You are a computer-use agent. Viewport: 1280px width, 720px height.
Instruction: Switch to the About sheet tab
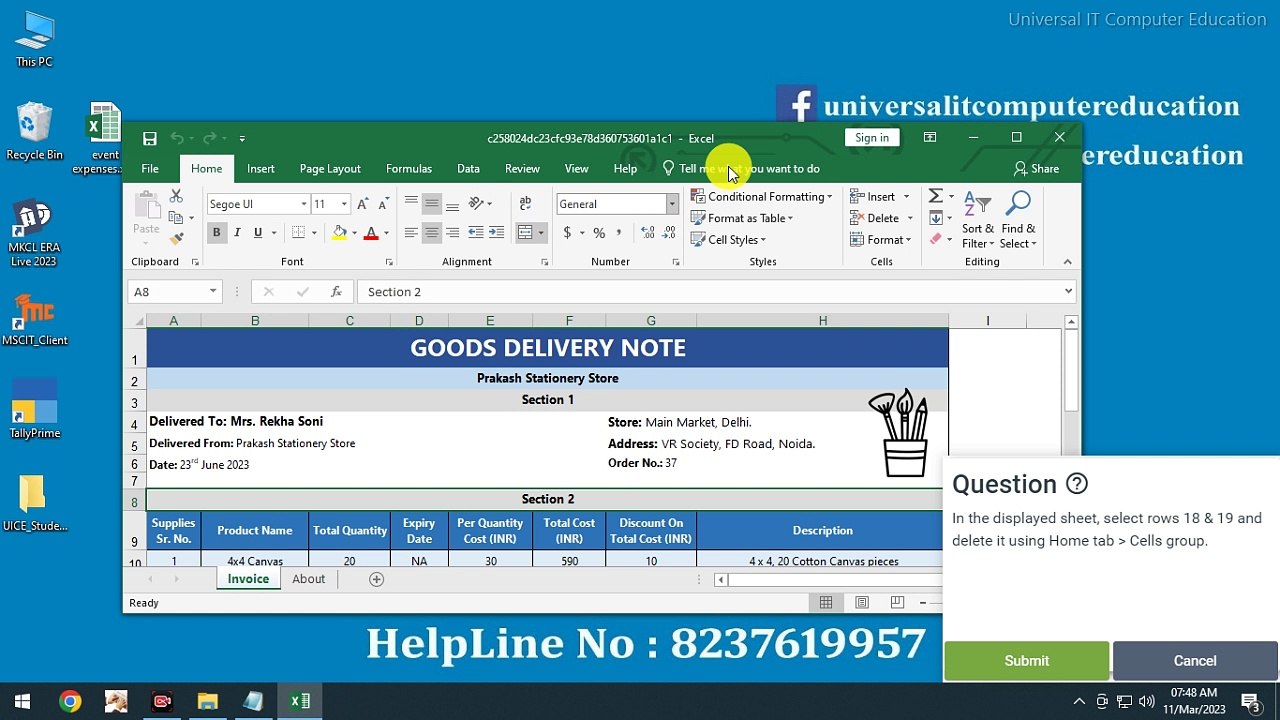coord(308,580)
